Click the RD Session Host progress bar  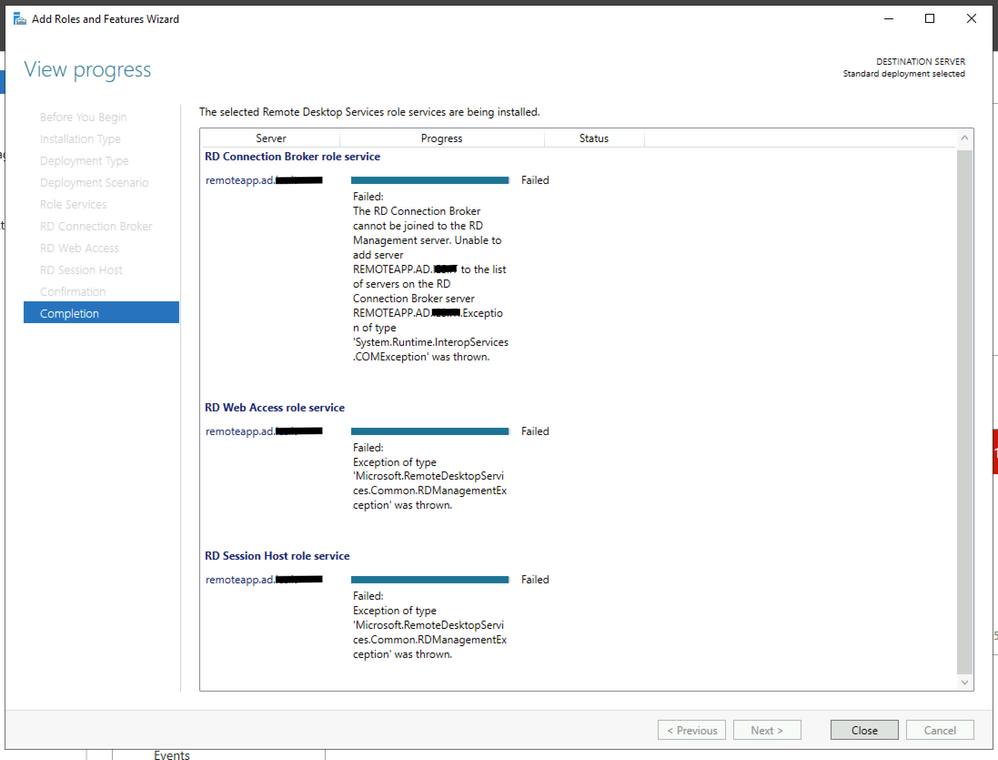tap(430, 579)
